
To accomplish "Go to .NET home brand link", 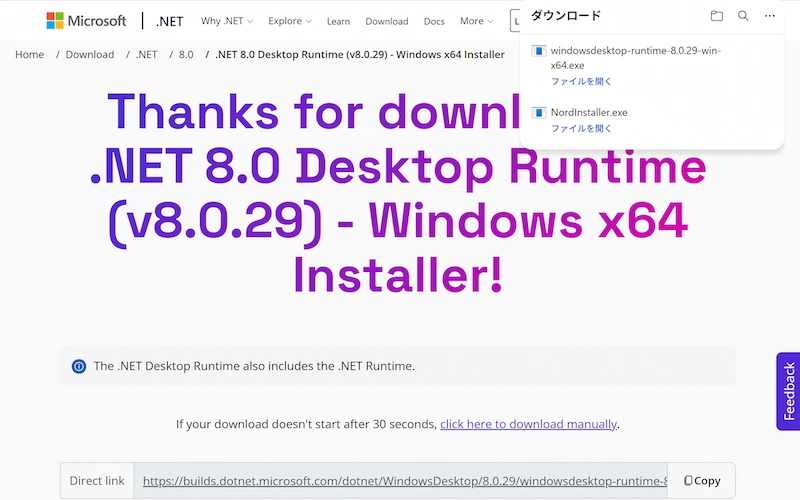I will (169, 21).
